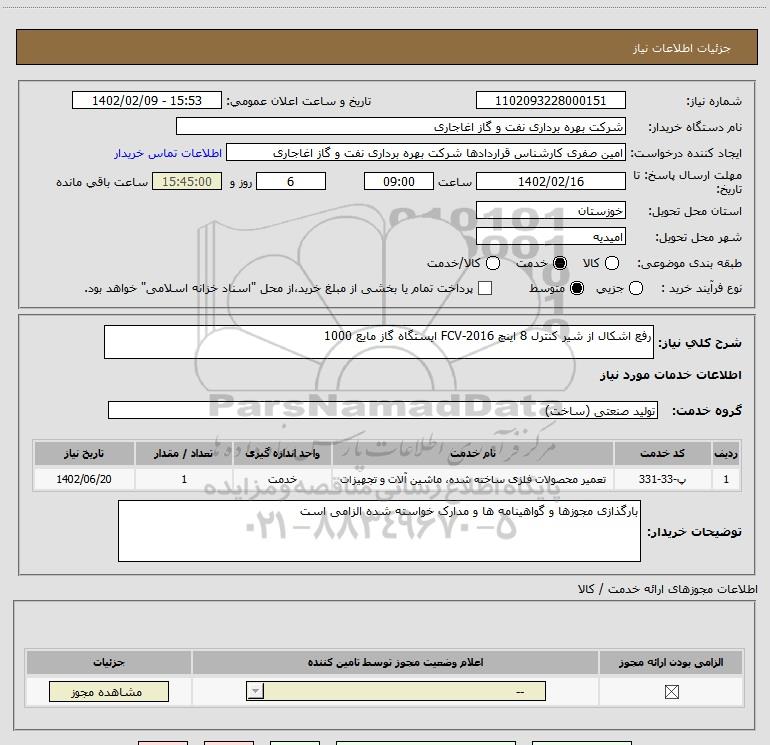Click the service name cell تعمیر محصولات فلزی
Image resolution: width=770 pixels, height=745 pixels.
click(473, 479)
